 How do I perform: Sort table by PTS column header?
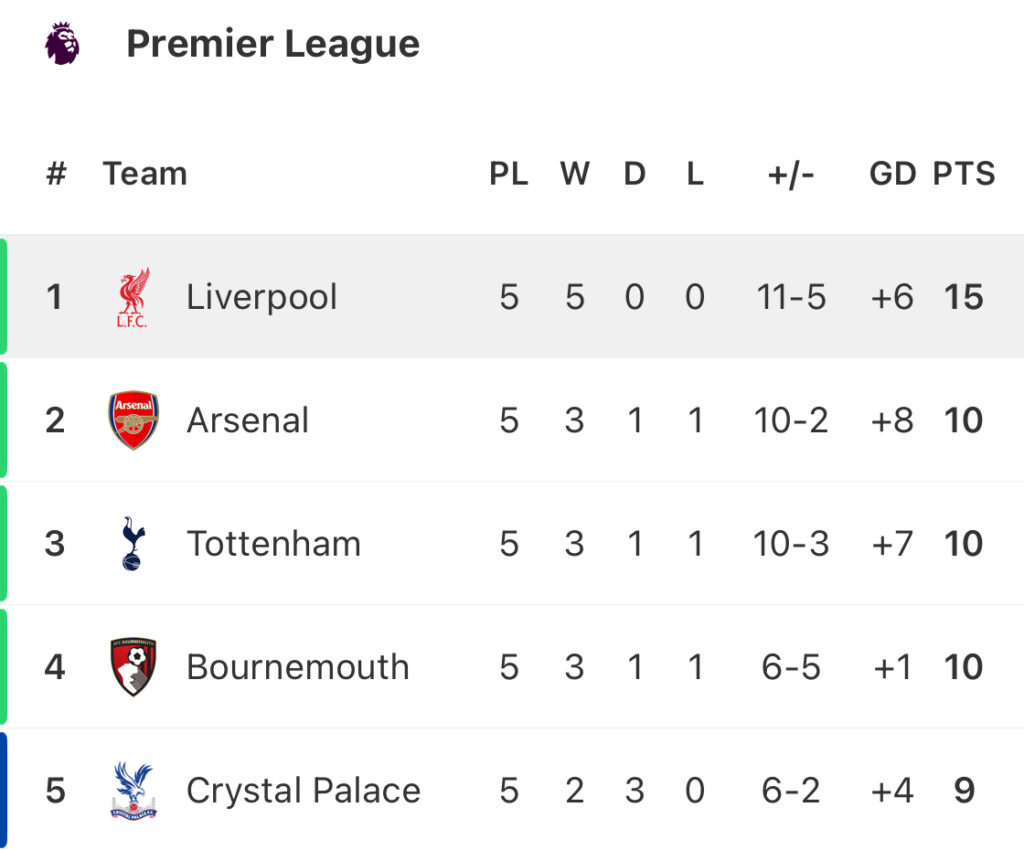click(963, 174)
